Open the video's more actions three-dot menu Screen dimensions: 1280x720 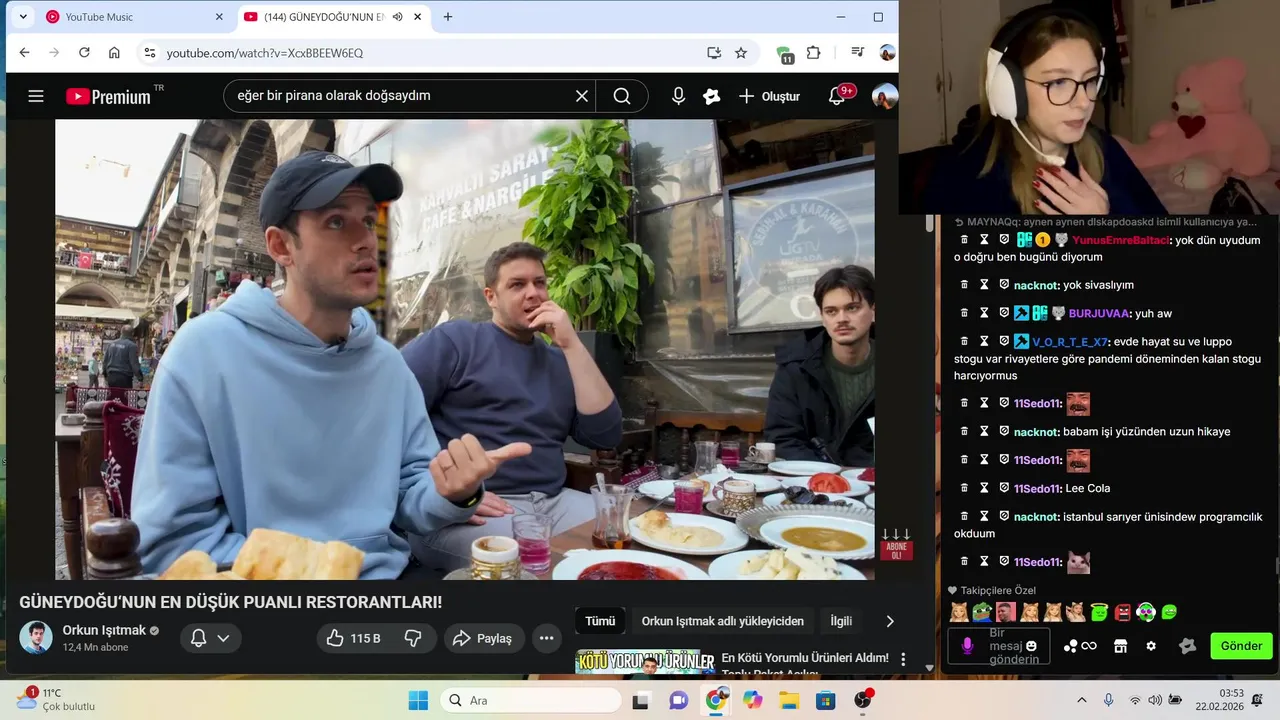[546, 638]
